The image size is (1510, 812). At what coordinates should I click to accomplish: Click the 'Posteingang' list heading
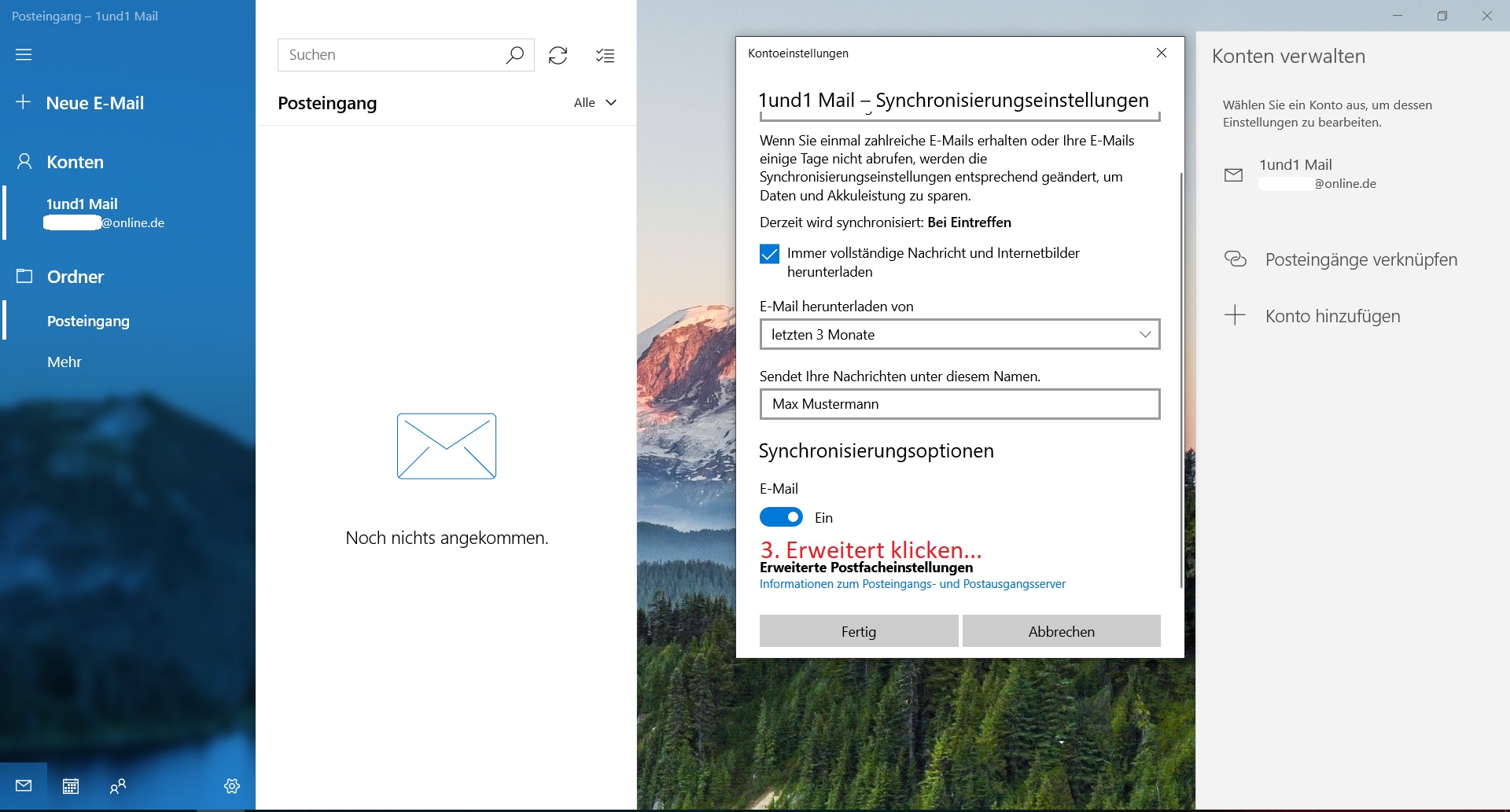point(327,103)
